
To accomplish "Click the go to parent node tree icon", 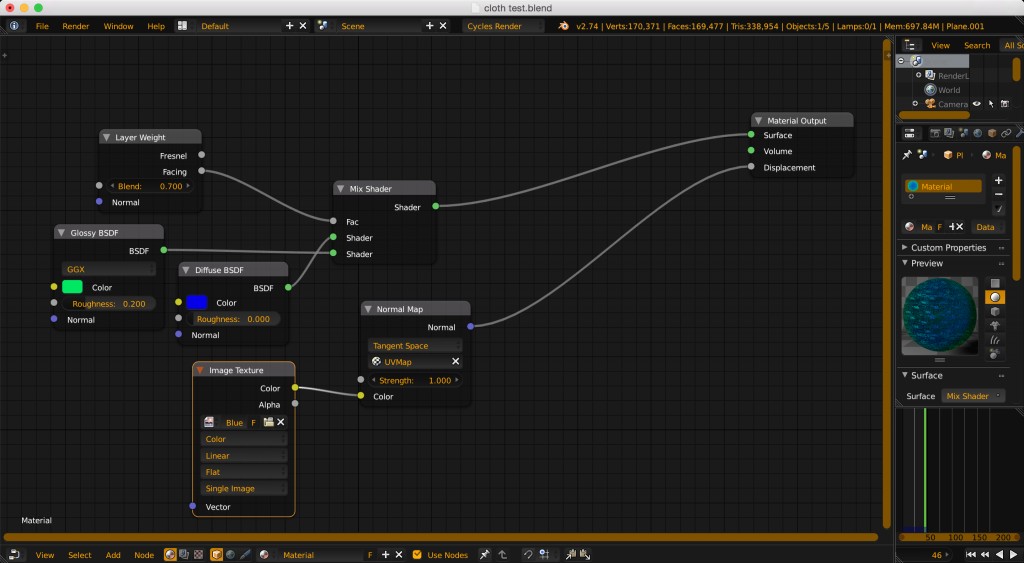I will (501, 554).
